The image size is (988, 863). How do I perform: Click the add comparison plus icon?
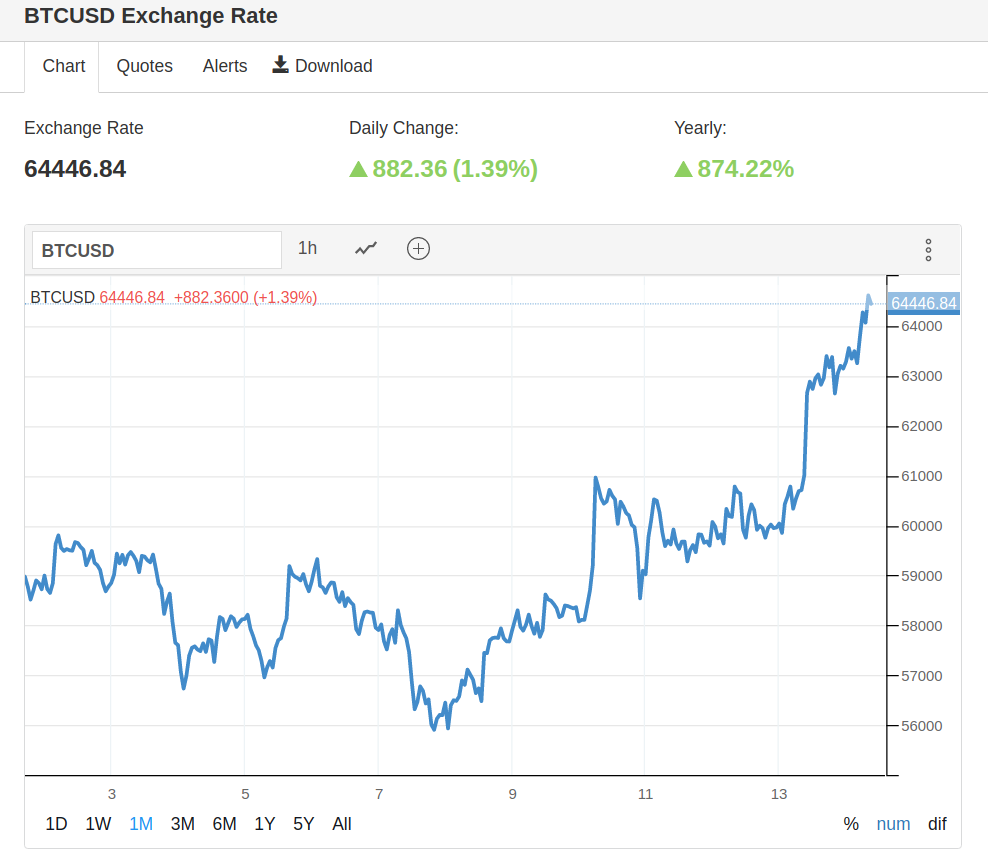click(418, 249)
